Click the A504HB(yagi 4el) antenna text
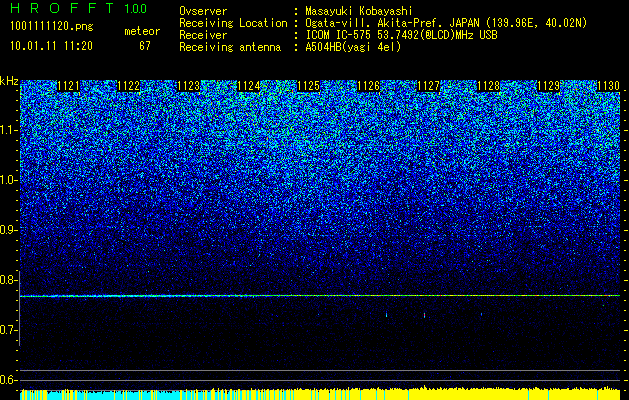 pos(353,47)
